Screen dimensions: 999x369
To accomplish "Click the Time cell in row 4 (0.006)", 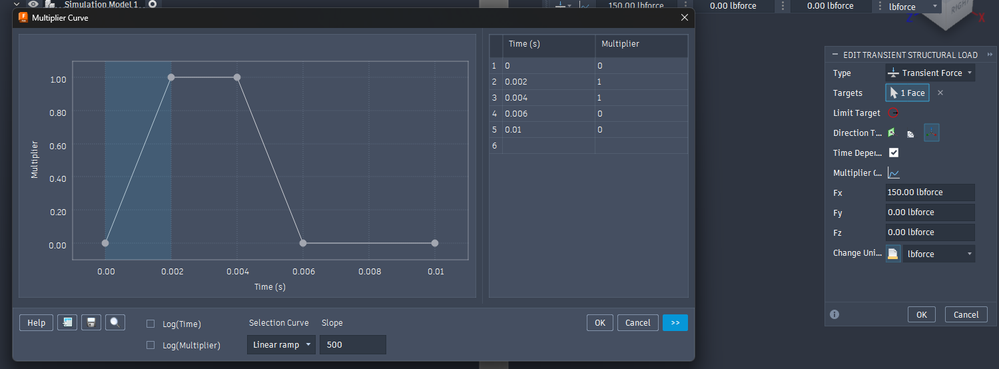I will pos(549,113).
